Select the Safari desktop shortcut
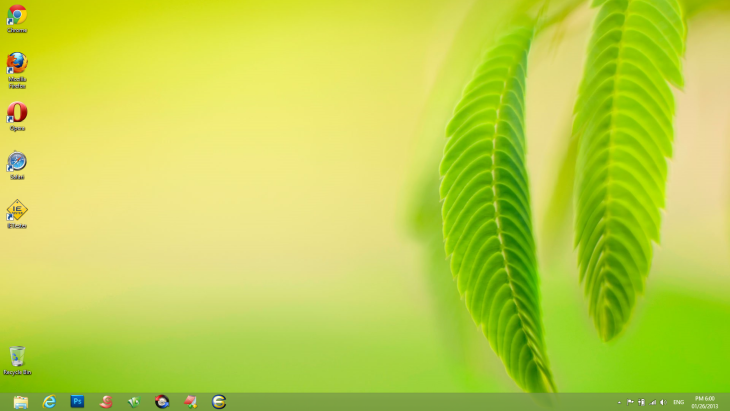Viewport: 730px width, 411px height. coord(17,162)
